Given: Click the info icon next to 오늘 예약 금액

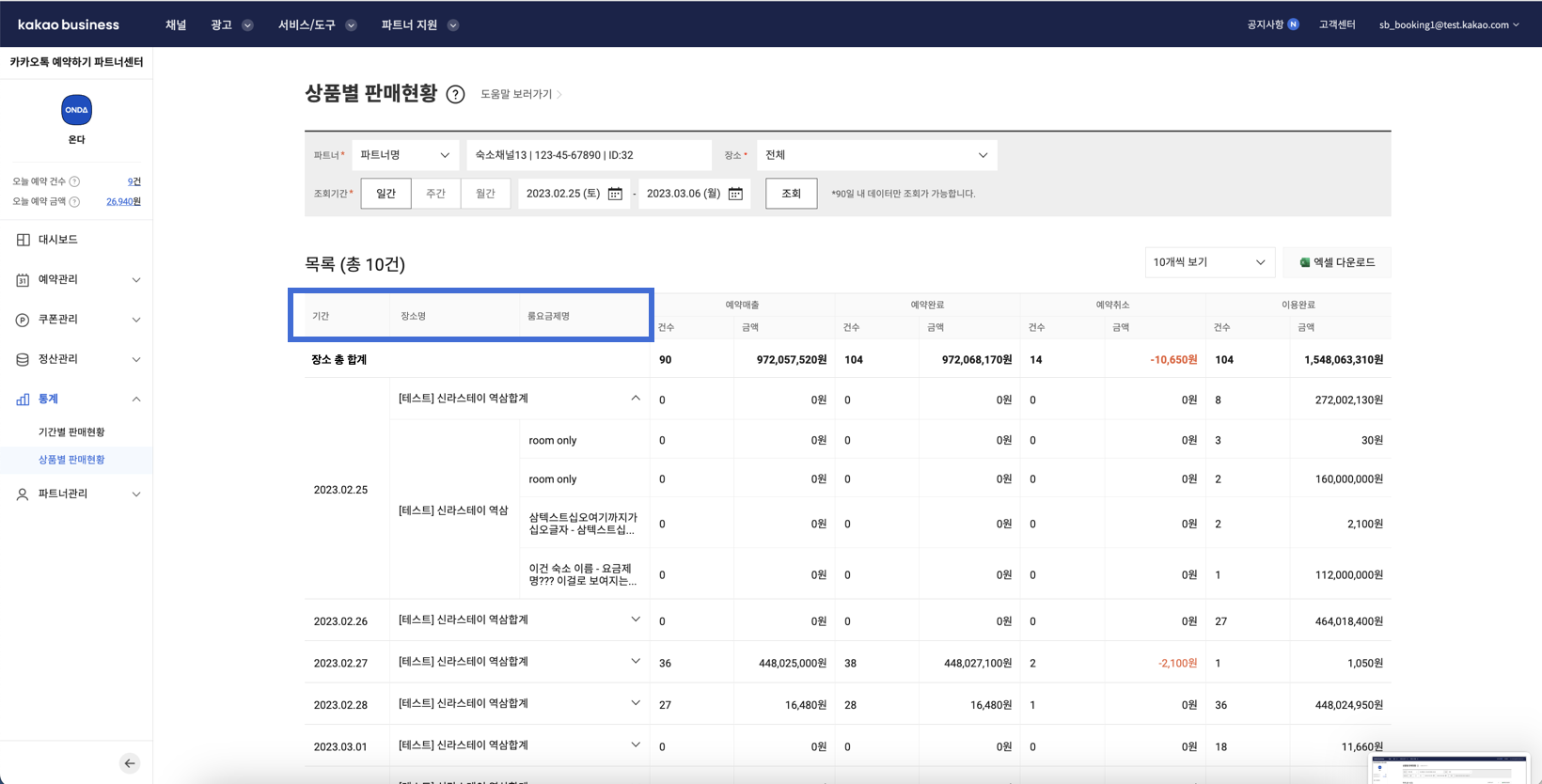Looking at the screenshot, I should tap(74, 201).
